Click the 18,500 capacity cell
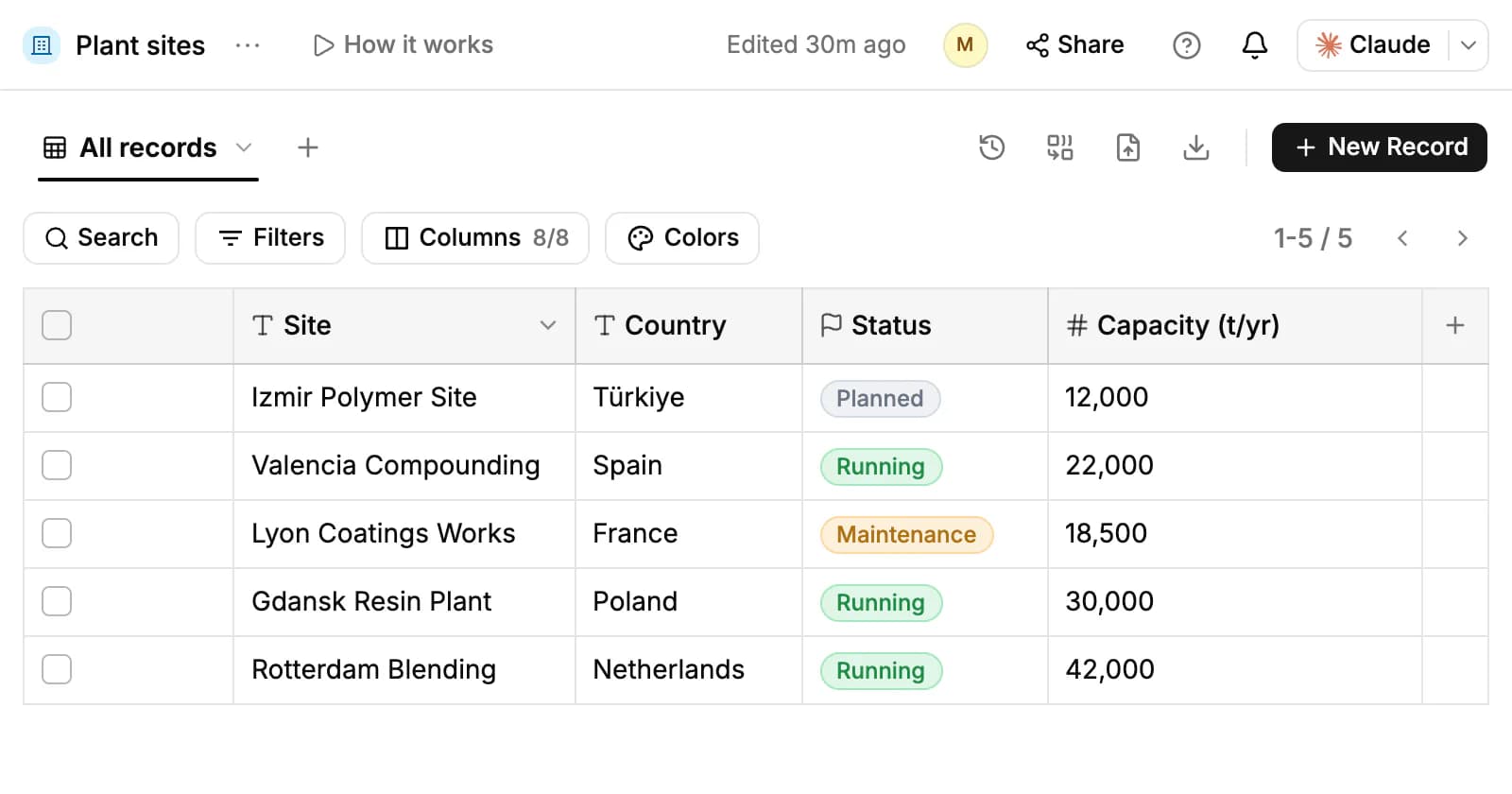Viewport: 1512px width, 794px height. pos(1235,534)
